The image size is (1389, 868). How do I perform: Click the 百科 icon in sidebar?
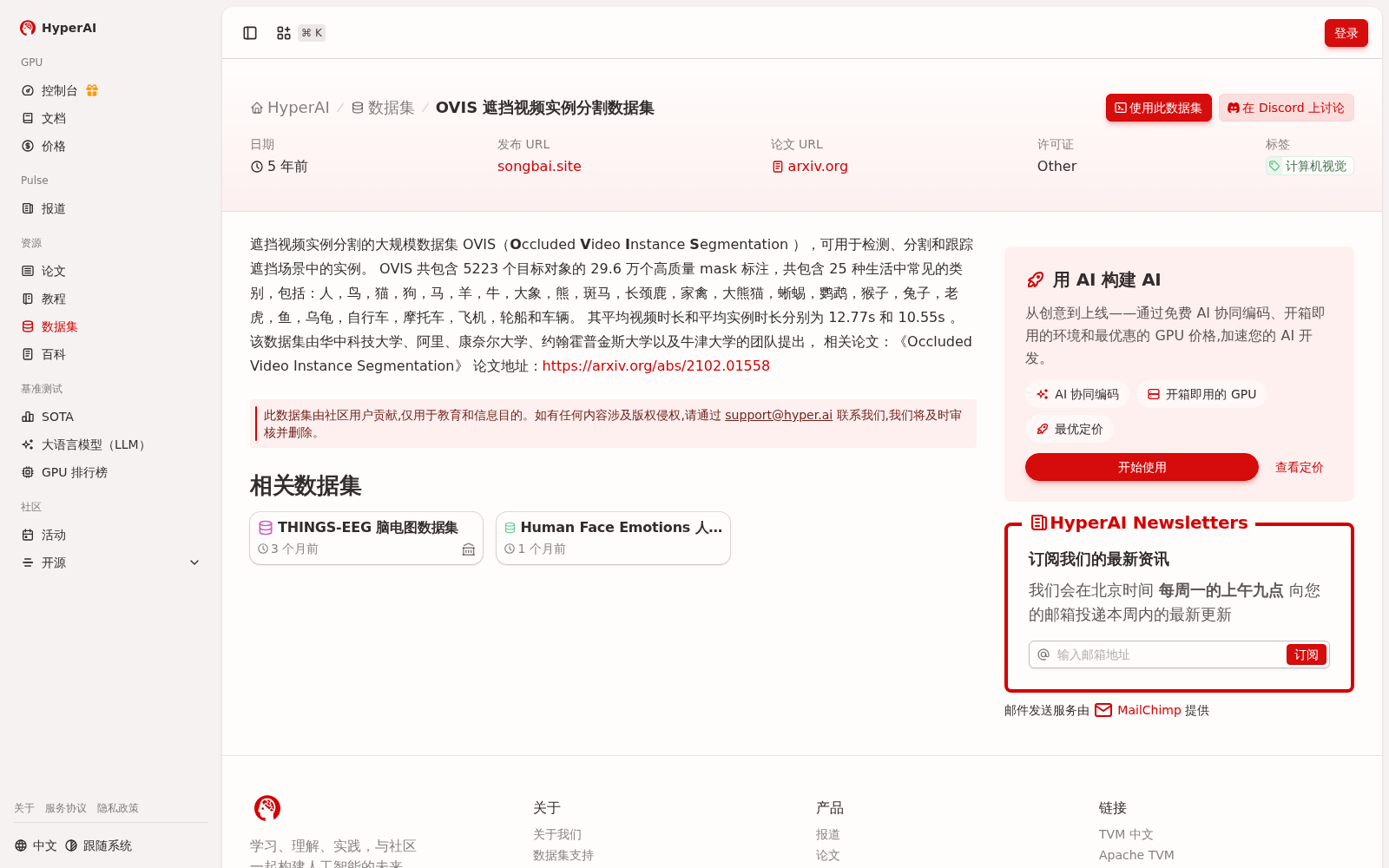pyautogui.click(x=28, y=354)
